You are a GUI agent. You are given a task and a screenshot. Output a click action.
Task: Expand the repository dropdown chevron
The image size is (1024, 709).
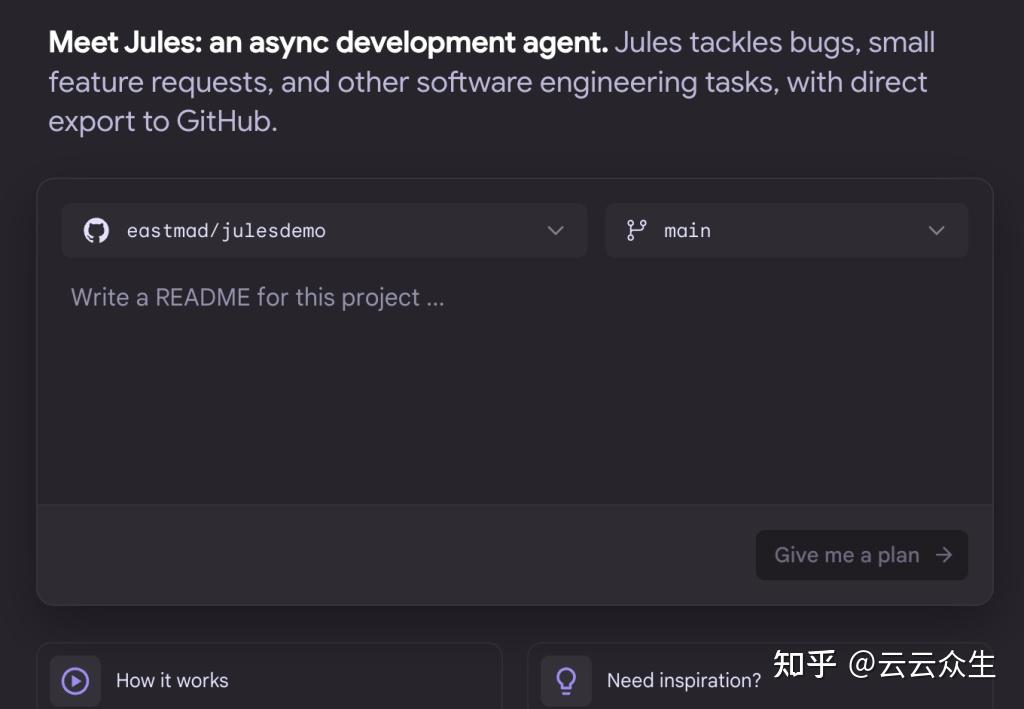point(555,230)
